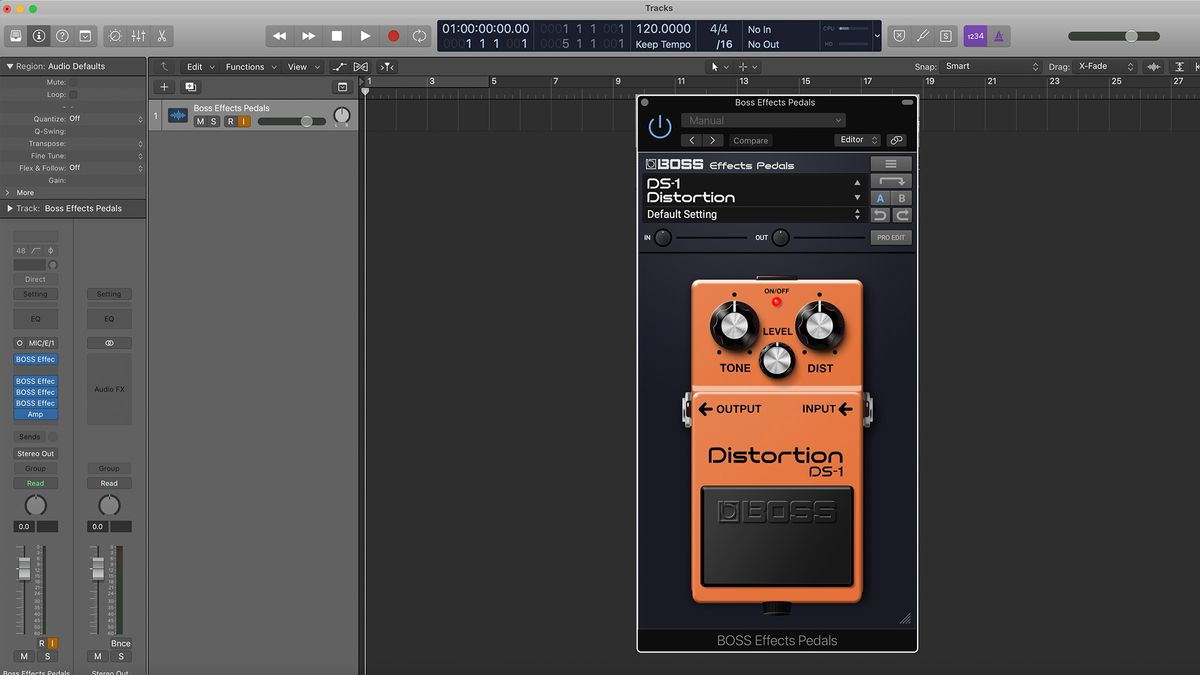Image resolution: width=1200 pixels, height=675 pixels.
Task: Open PRO EDIT in the BOSS plugin
Action: click(x=890, y=237)
